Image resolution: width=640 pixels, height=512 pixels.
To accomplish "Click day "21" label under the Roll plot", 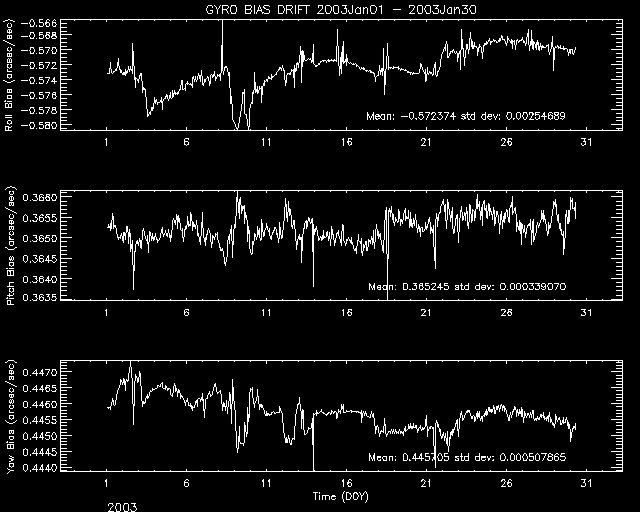I will [x=426, y=142].
